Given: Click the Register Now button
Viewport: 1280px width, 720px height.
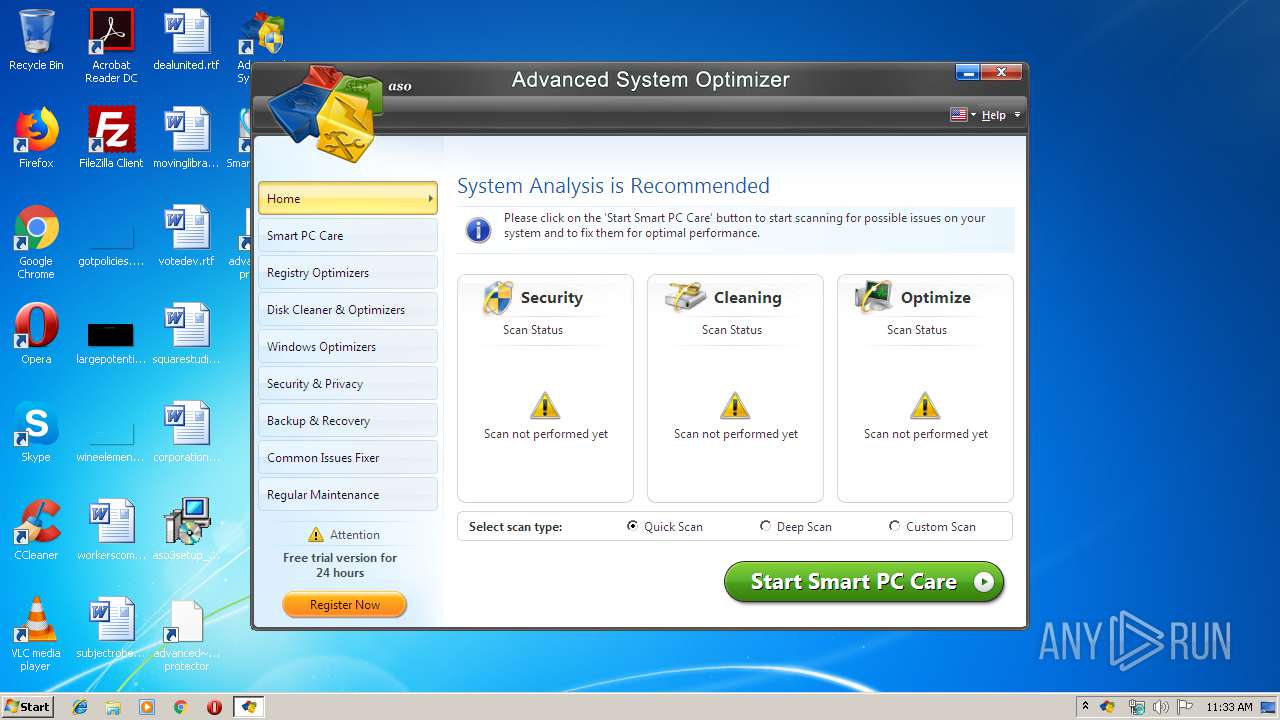Looking at the screenshot, I should click(x=345, y=604).
